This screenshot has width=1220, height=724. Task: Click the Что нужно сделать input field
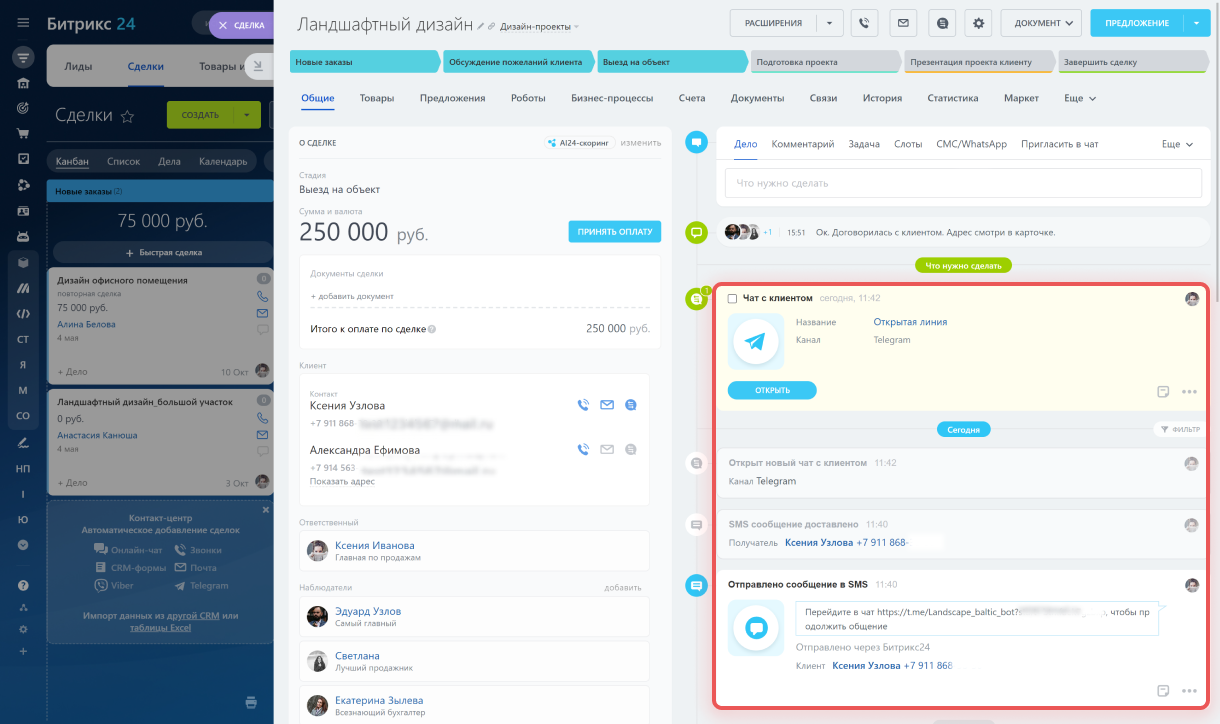click(963, 183)
